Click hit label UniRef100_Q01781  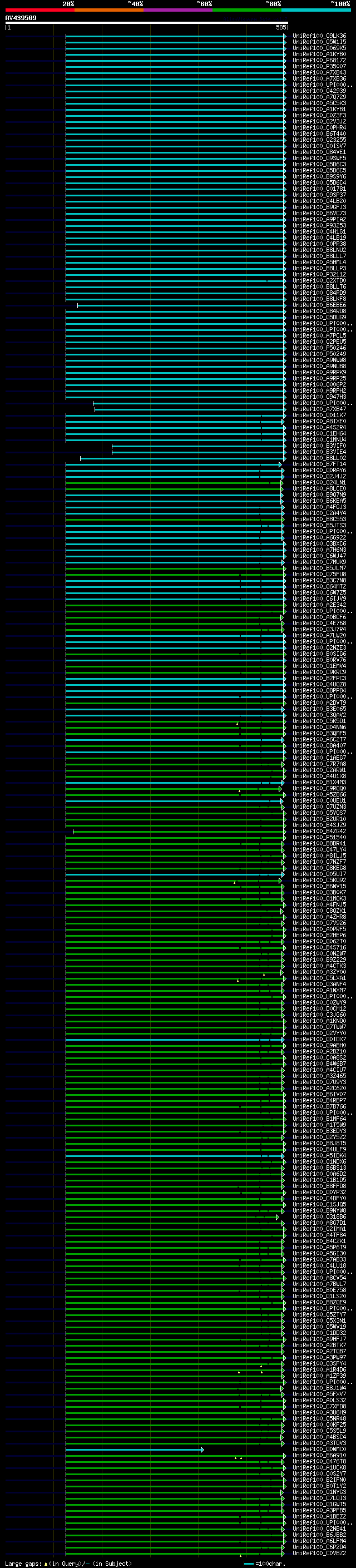[319, 189]
